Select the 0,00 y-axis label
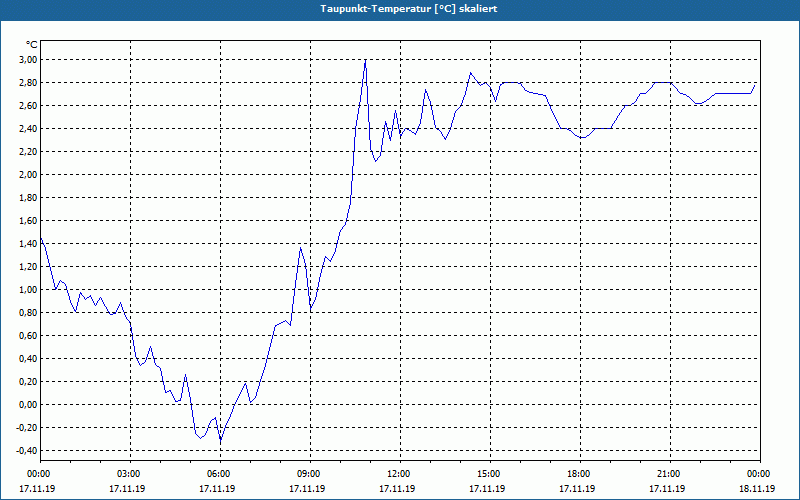Viewport: 800px width, 500px height. pos(29,404)
